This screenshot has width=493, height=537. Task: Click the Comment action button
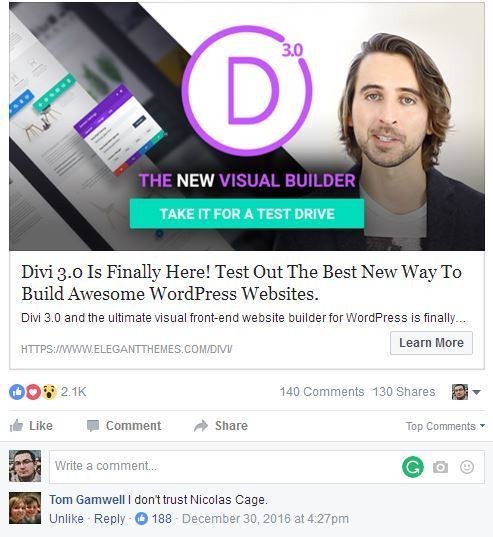(x=124, y=426)
